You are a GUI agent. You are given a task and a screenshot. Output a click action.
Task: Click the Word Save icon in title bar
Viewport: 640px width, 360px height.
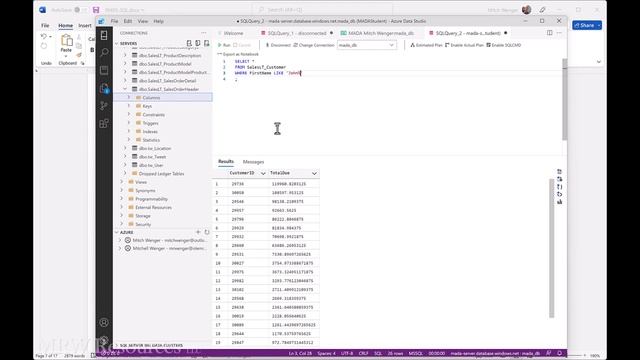[x=96, y=10]
